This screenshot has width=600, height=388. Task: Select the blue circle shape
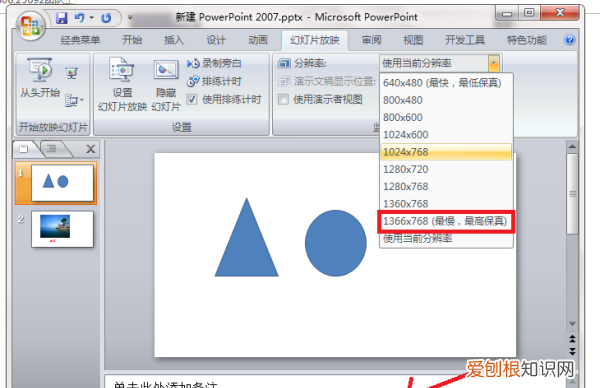pyautogui.click(x=336, y=243)
